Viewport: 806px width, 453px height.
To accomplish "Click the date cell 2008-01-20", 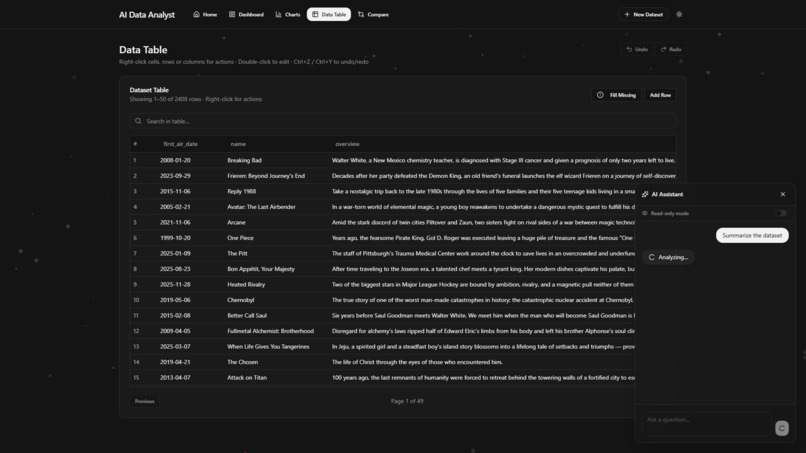I will pos(175,160).
